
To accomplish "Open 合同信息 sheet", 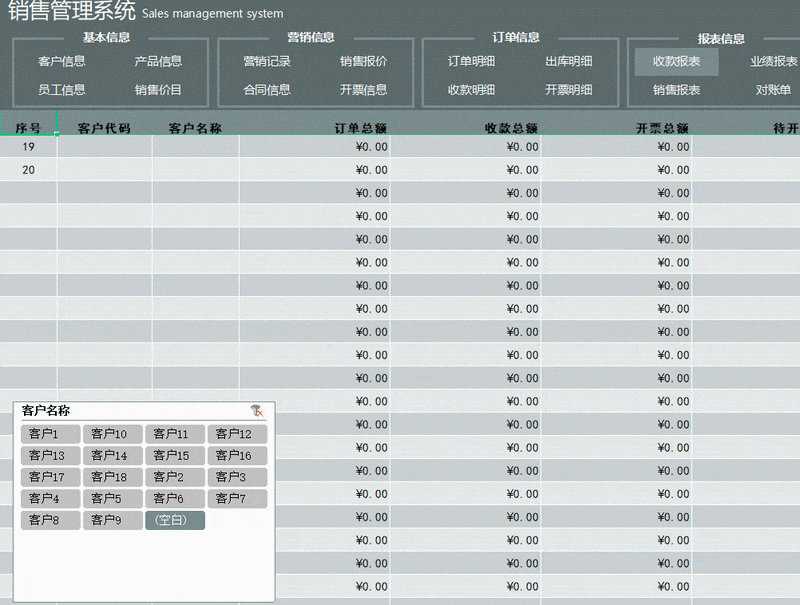I will tap(267, 90).
